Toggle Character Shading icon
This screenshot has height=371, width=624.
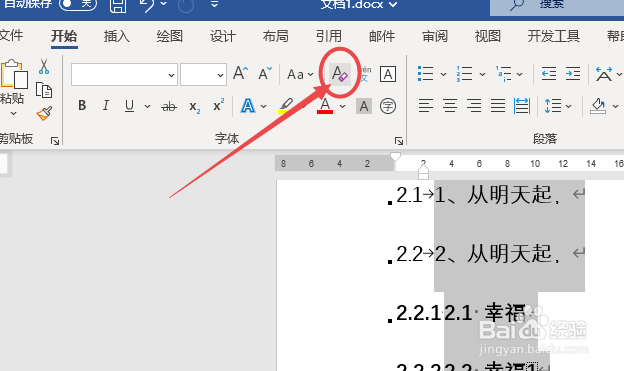(x=364, y=106)
